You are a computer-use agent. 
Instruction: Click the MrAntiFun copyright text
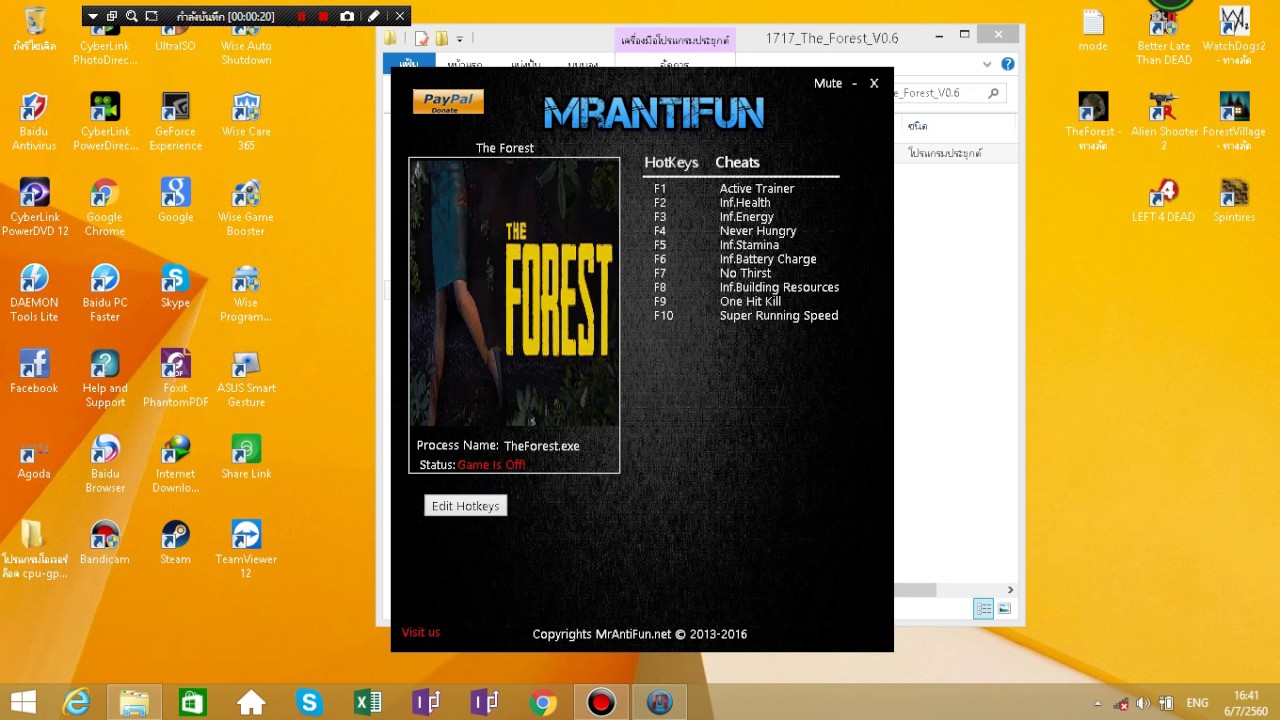point(640,634)
